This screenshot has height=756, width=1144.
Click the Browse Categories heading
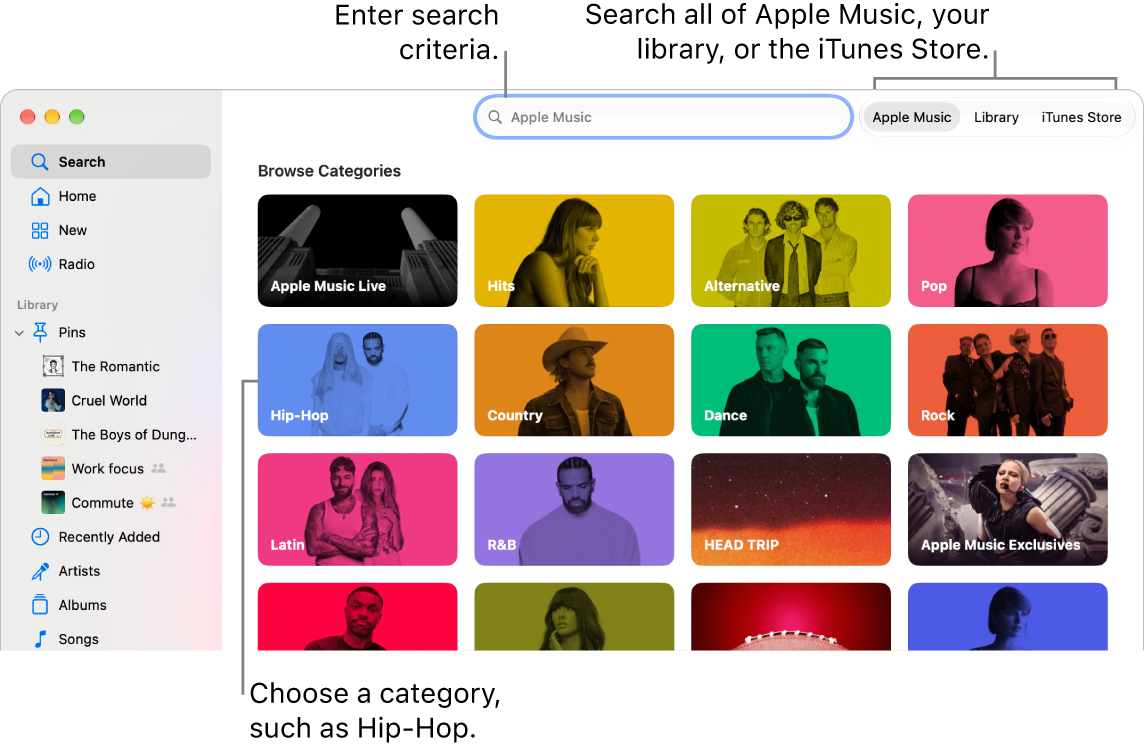click(329, 171)
